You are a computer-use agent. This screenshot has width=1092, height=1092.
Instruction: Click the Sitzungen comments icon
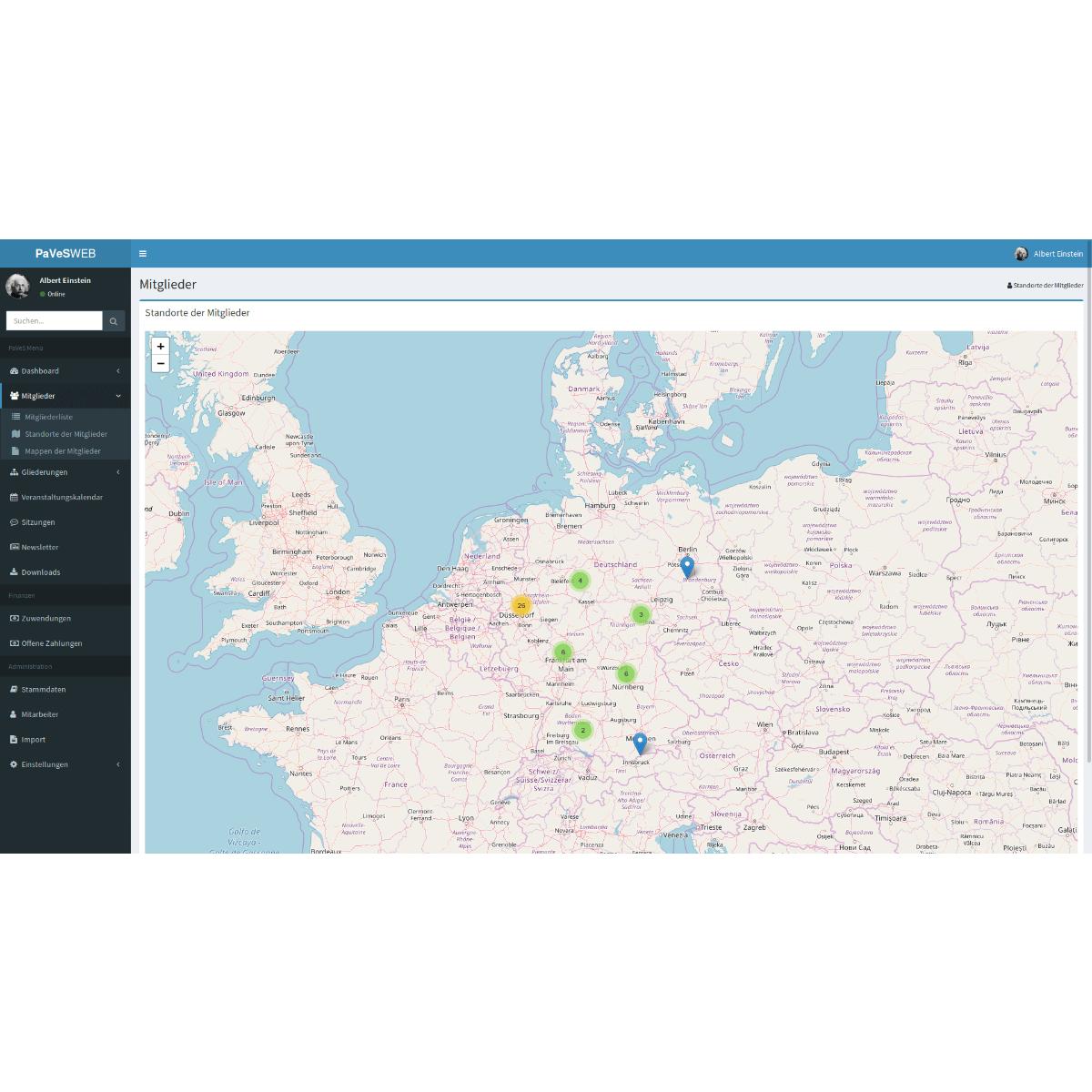pyautogui.click(x=14, y=522)
